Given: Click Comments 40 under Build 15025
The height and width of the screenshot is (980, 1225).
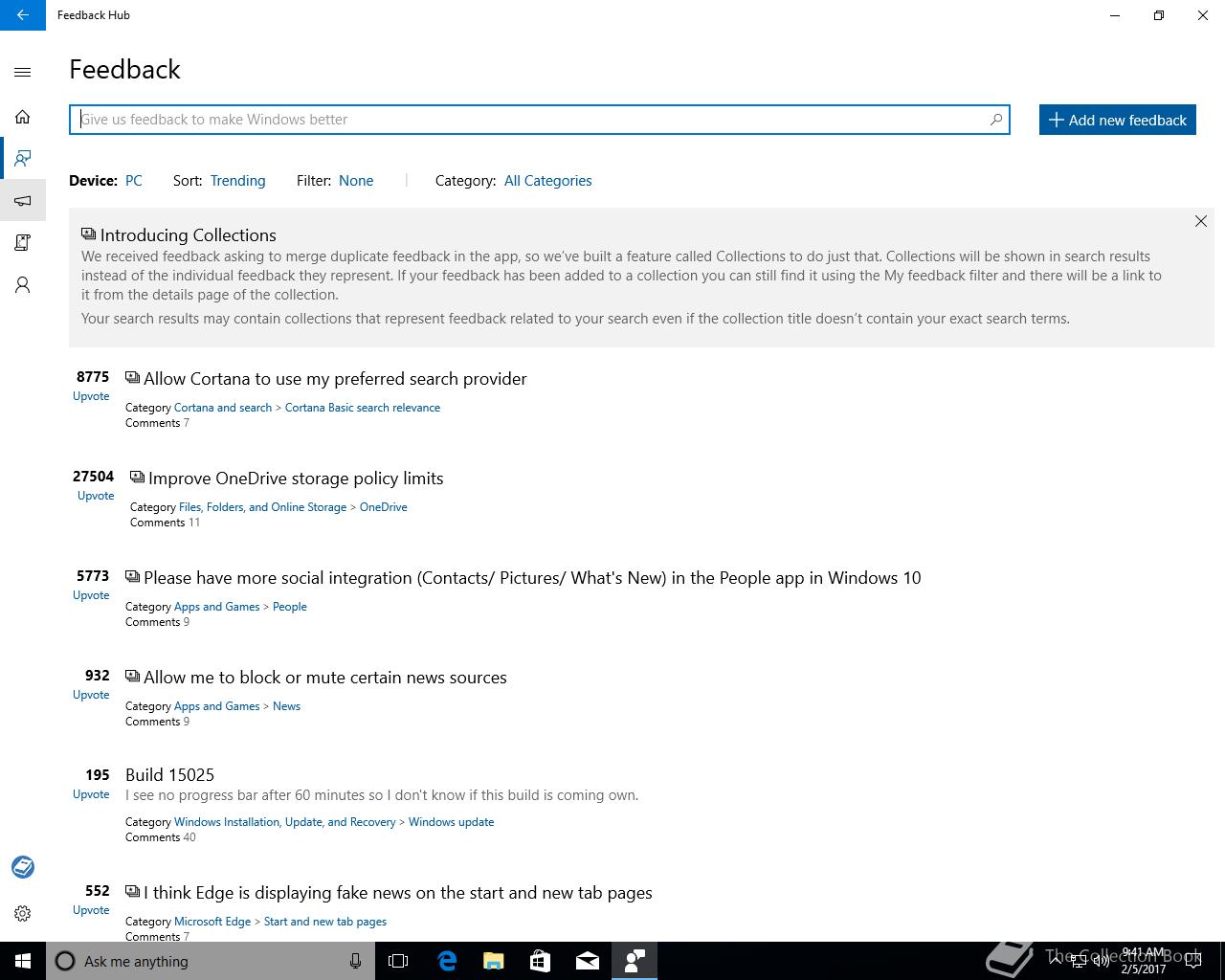Looking at the screenshot, I should coord(161,837).
